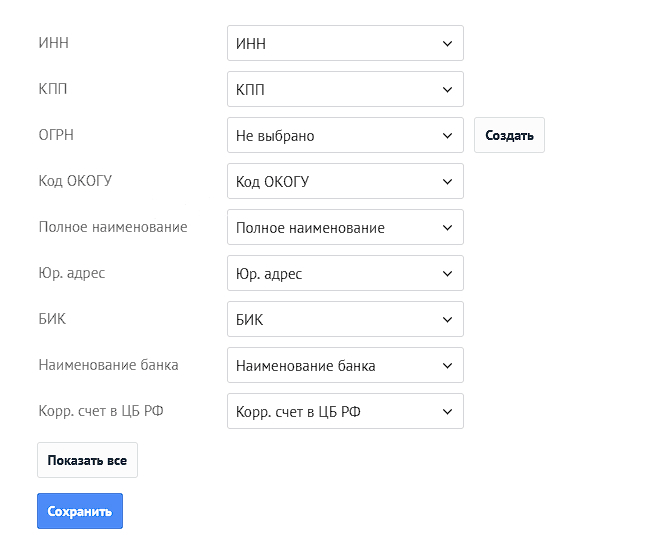Screen dimensions: 648x535
Task: Click the ИНН field label
Action: tap(54, 43)
